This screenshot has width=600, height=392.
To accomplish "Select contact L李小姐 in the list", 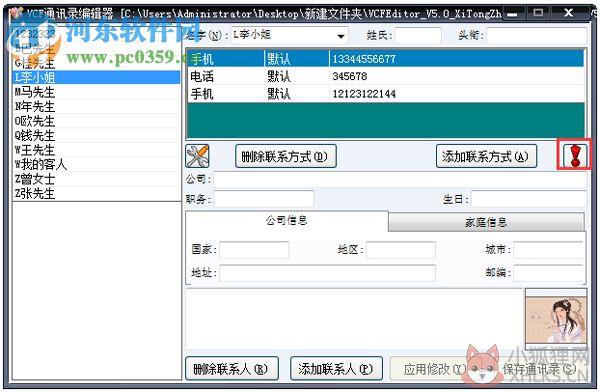I will (96, 77).
